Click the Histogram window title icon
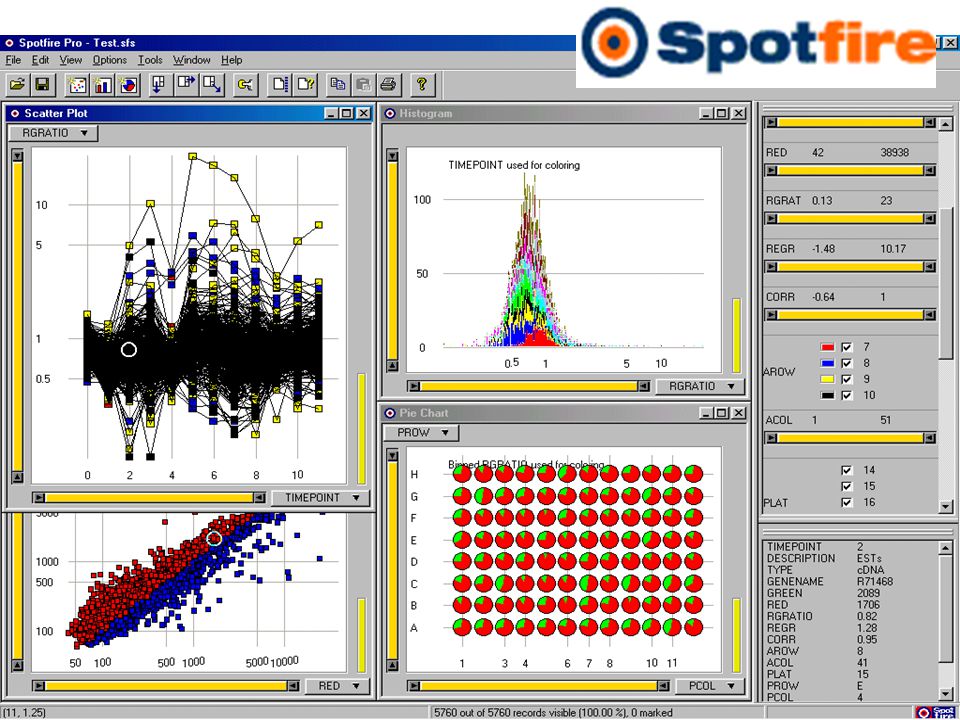The image size is (960, 720). [389, 113]
